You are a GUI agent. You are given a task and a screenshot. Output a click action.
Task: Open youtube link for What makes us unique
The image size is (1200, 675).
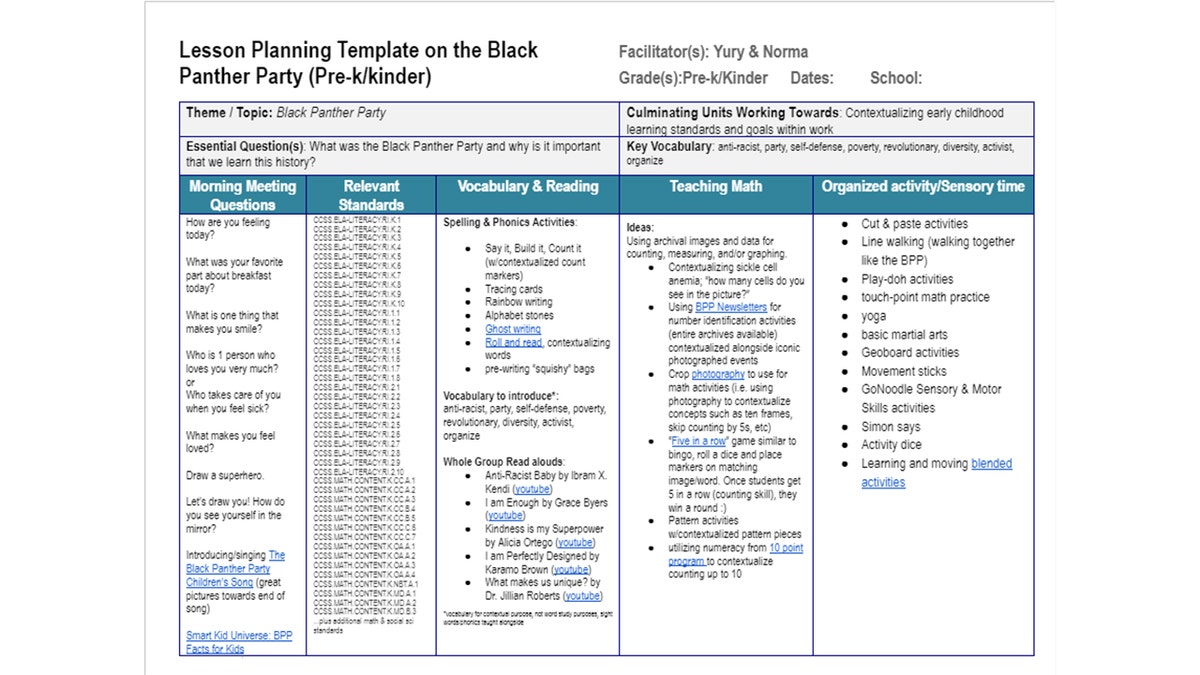tap(583, 596)
